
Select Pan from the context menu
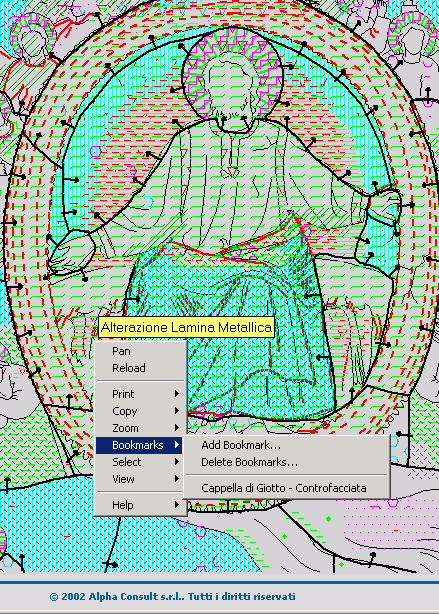(x=140, y=351)
